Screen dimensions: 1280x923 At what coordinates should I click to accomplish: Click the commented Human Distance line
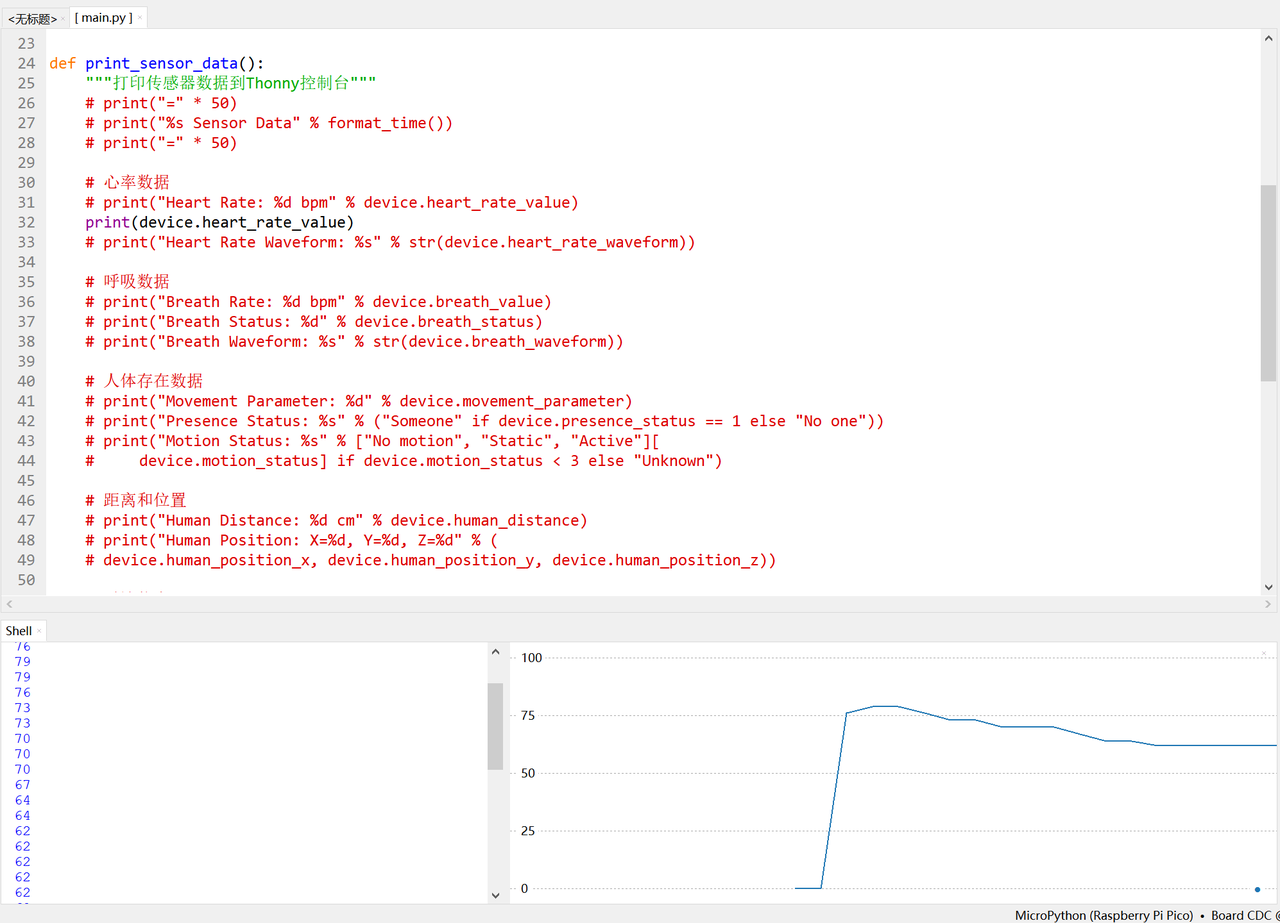[336, 520]
